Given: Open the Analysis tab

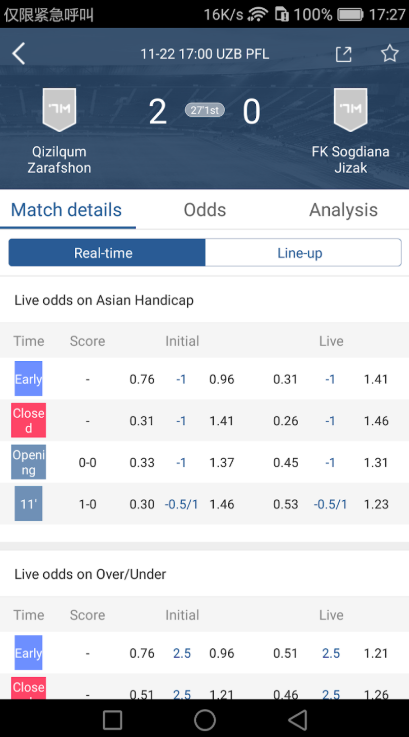Looking at the screenshot, I should 343,210.
